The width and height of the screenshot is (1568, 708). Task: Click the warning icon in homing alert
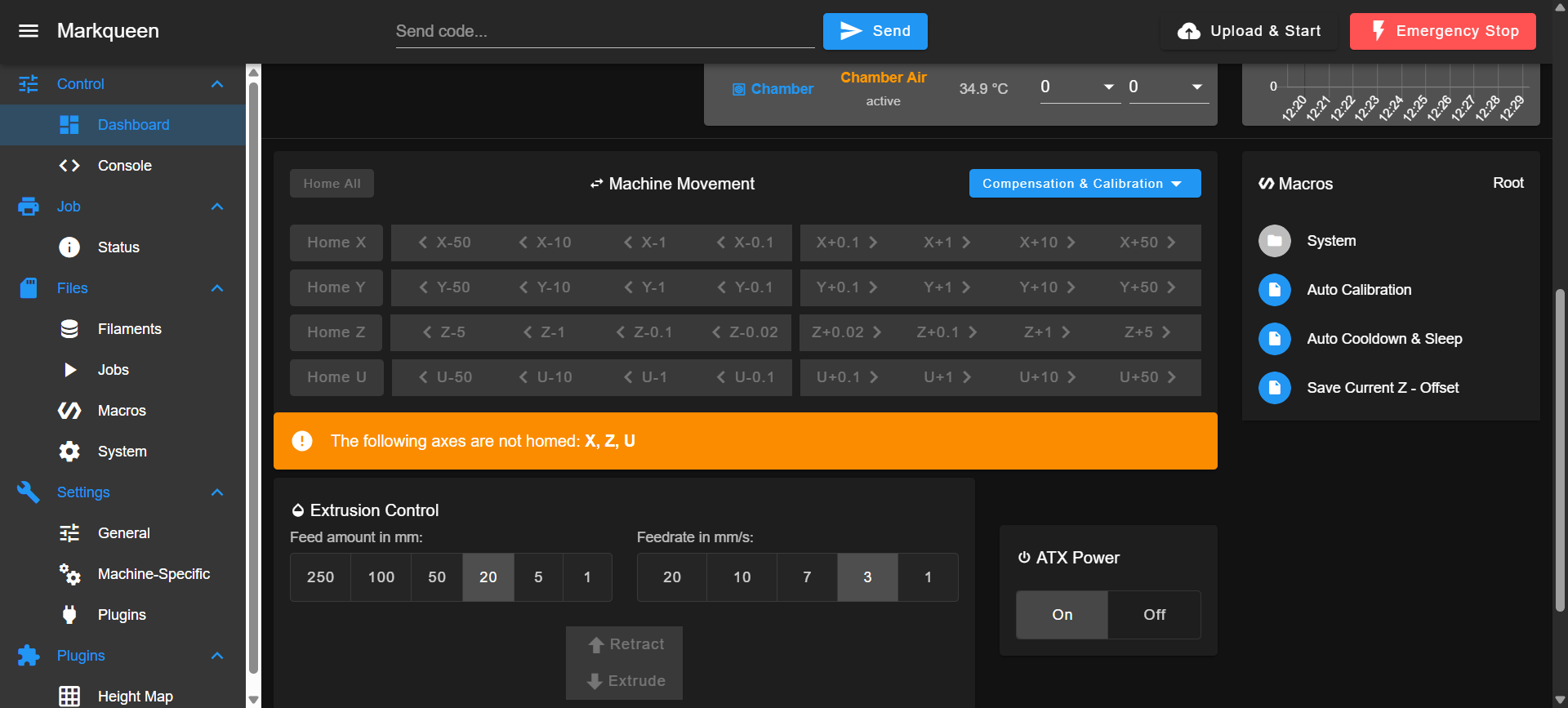point(302,441)
